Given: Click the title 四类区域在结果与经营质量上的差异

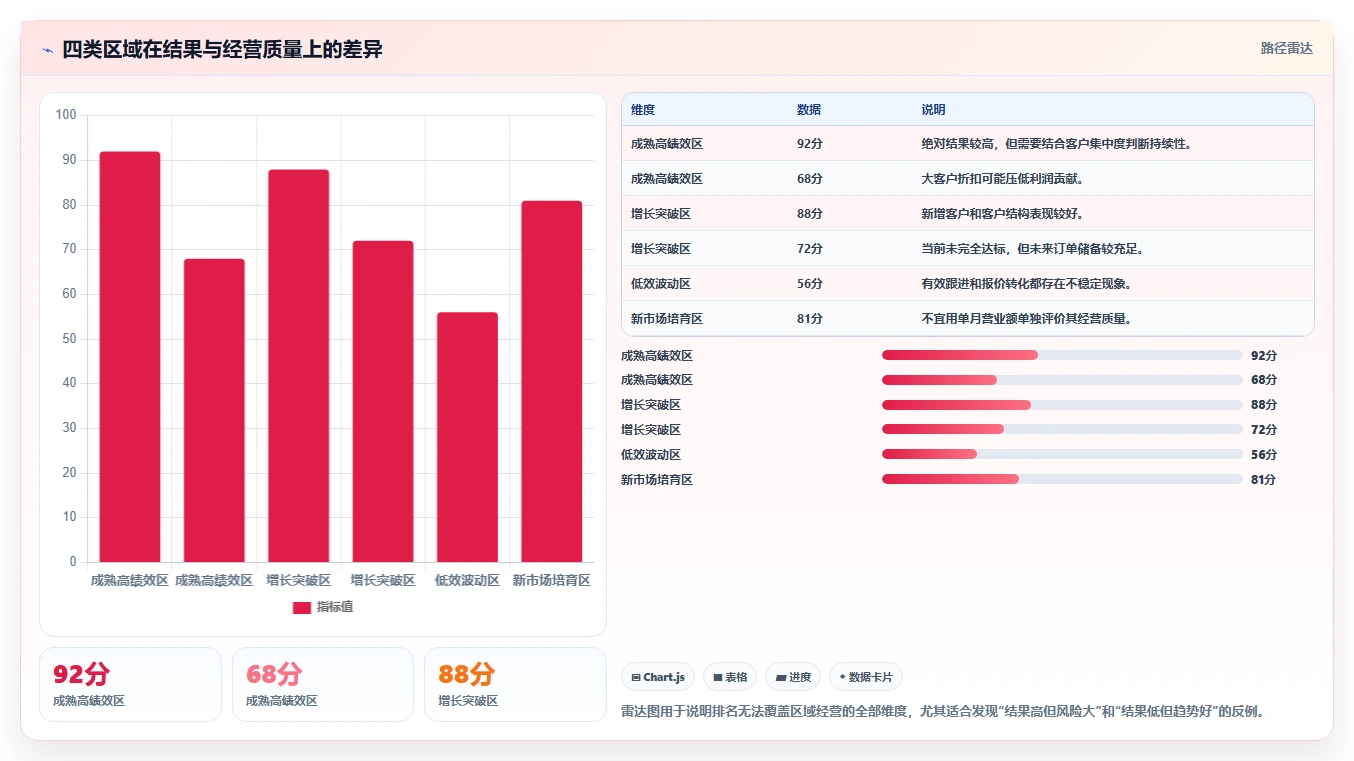Looking at the screenshot, I should pos(222,50).
